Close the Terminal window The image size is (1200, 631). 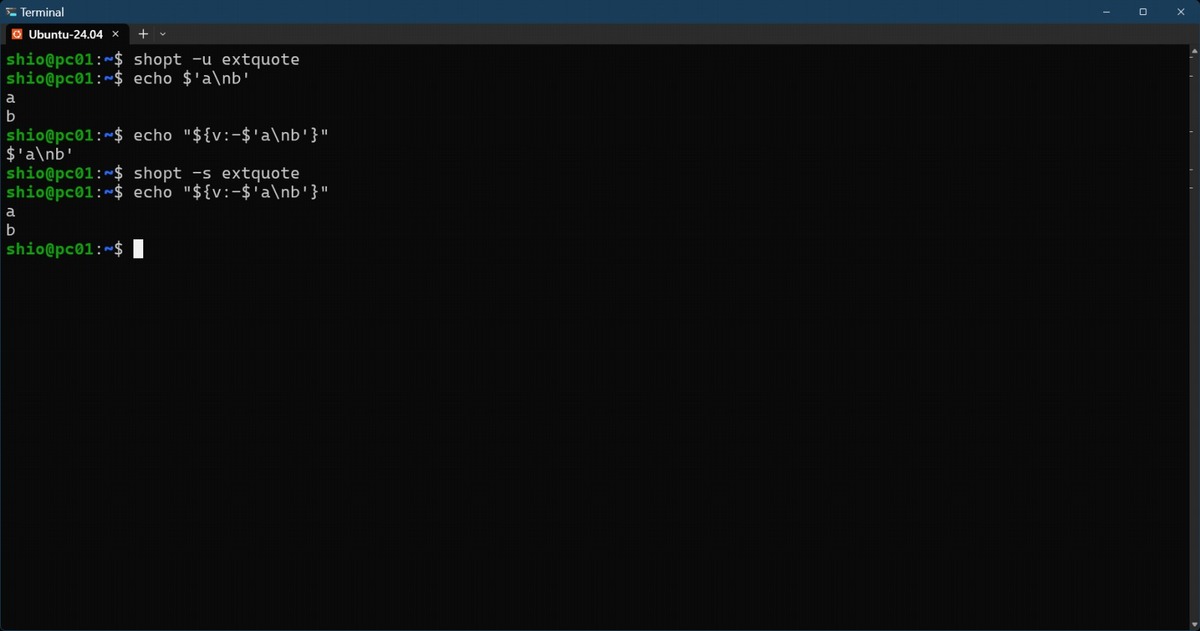(x=1179, y=12)
